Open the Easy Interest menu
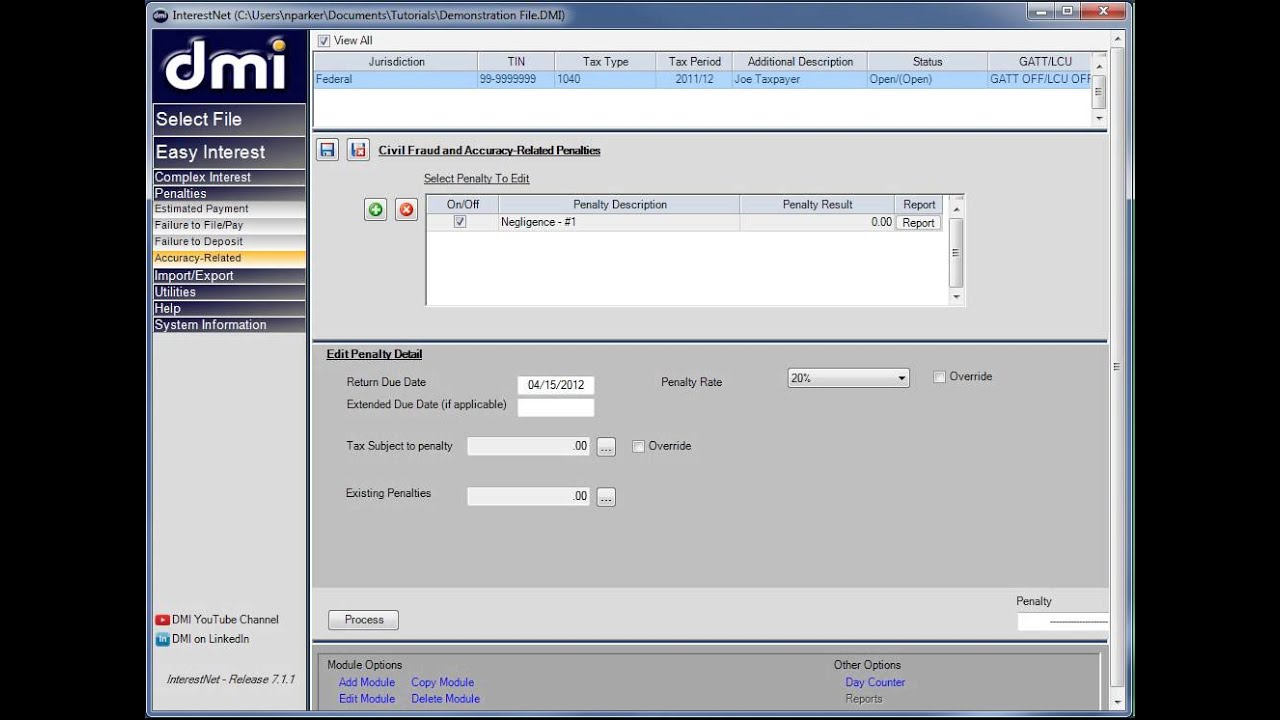 click(229, 152)
